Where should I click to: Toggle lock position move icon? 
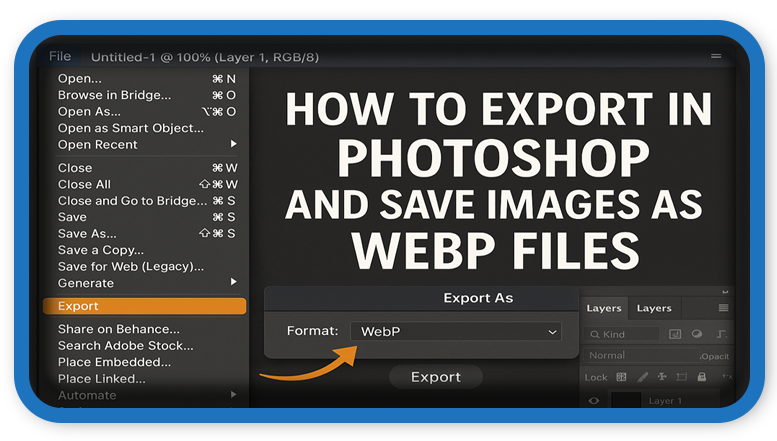[x=662, y=377]
